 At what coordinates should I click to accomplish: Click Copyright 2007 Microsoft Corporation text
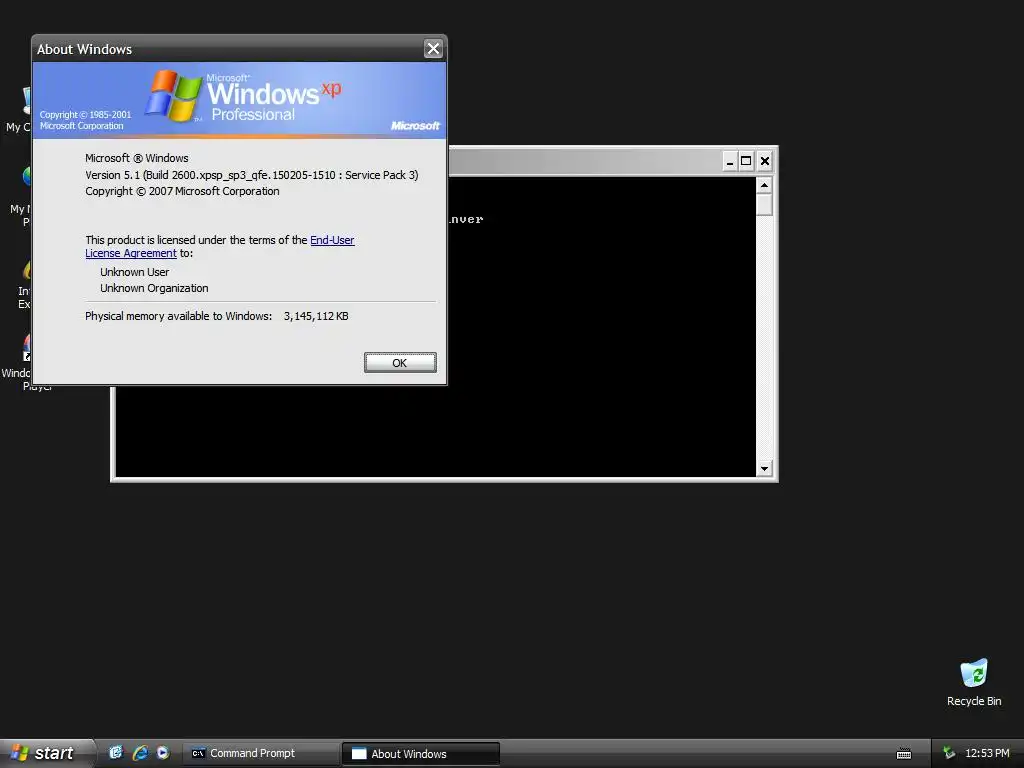pos(182,191)
